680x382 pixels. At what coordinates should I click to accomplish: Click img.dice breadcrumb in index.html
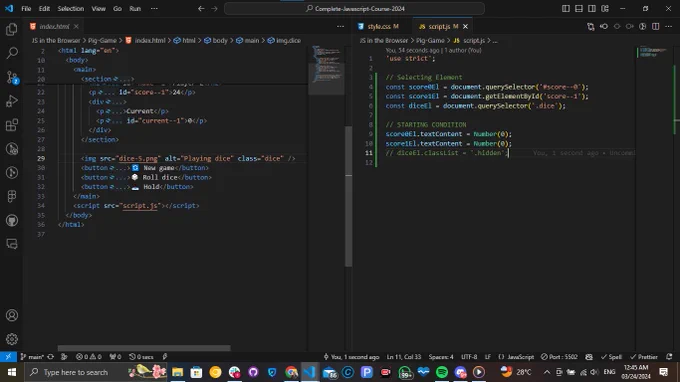284,40
